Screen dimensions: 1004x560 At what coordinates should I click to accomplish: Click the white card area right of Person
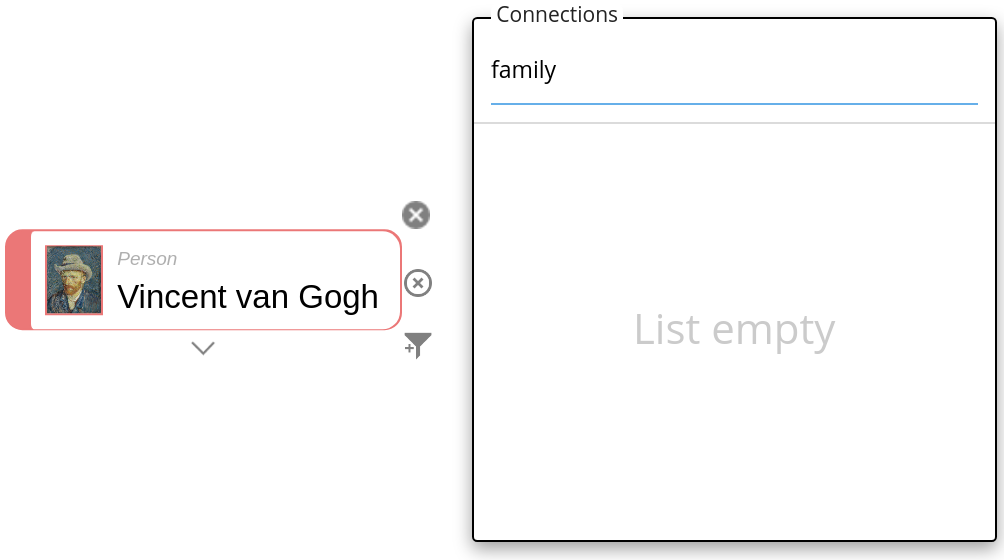pyautogui.click(x=290, y=257)
